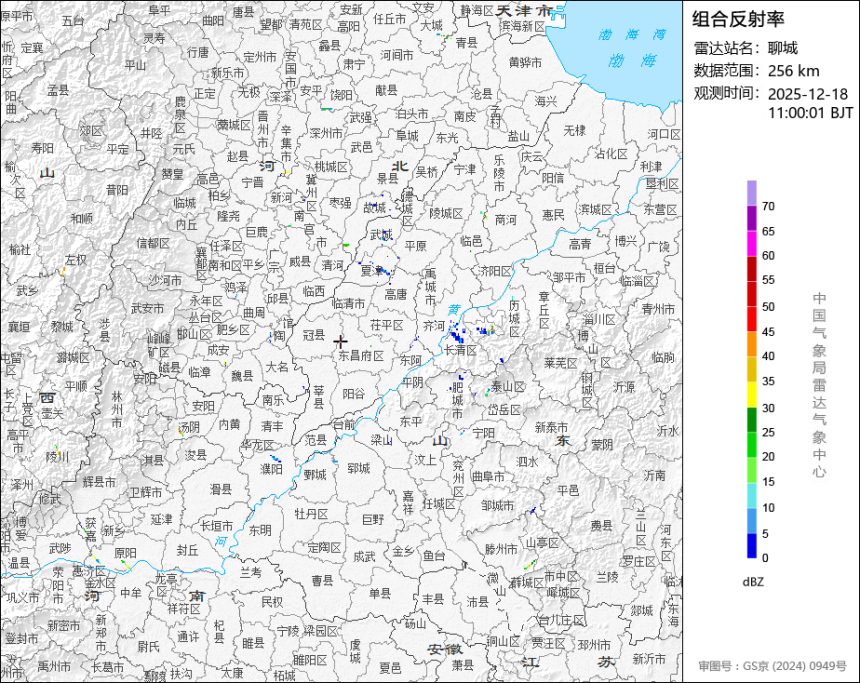This screenshot has width=860, height=683.
Task: Click the 临清市 map label
Action: [349, 303]
